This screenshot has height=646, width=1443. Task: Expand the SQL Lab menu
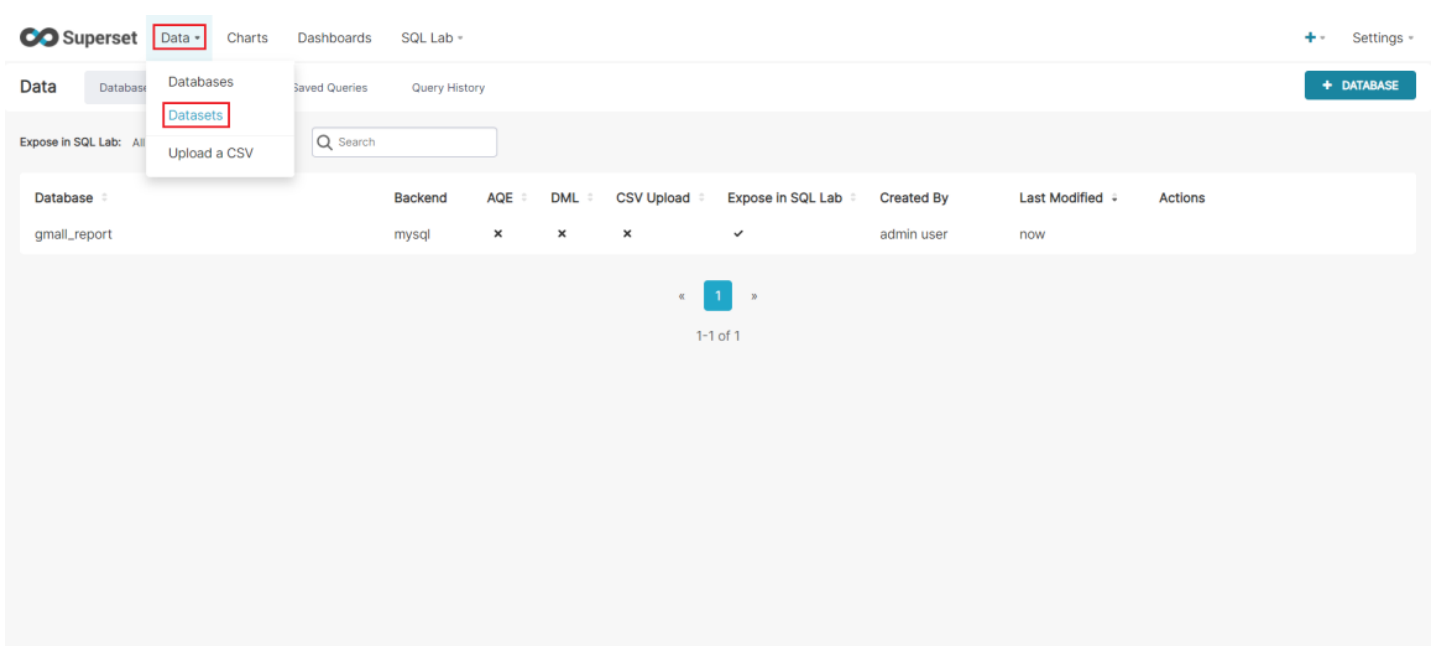[432, 38]
